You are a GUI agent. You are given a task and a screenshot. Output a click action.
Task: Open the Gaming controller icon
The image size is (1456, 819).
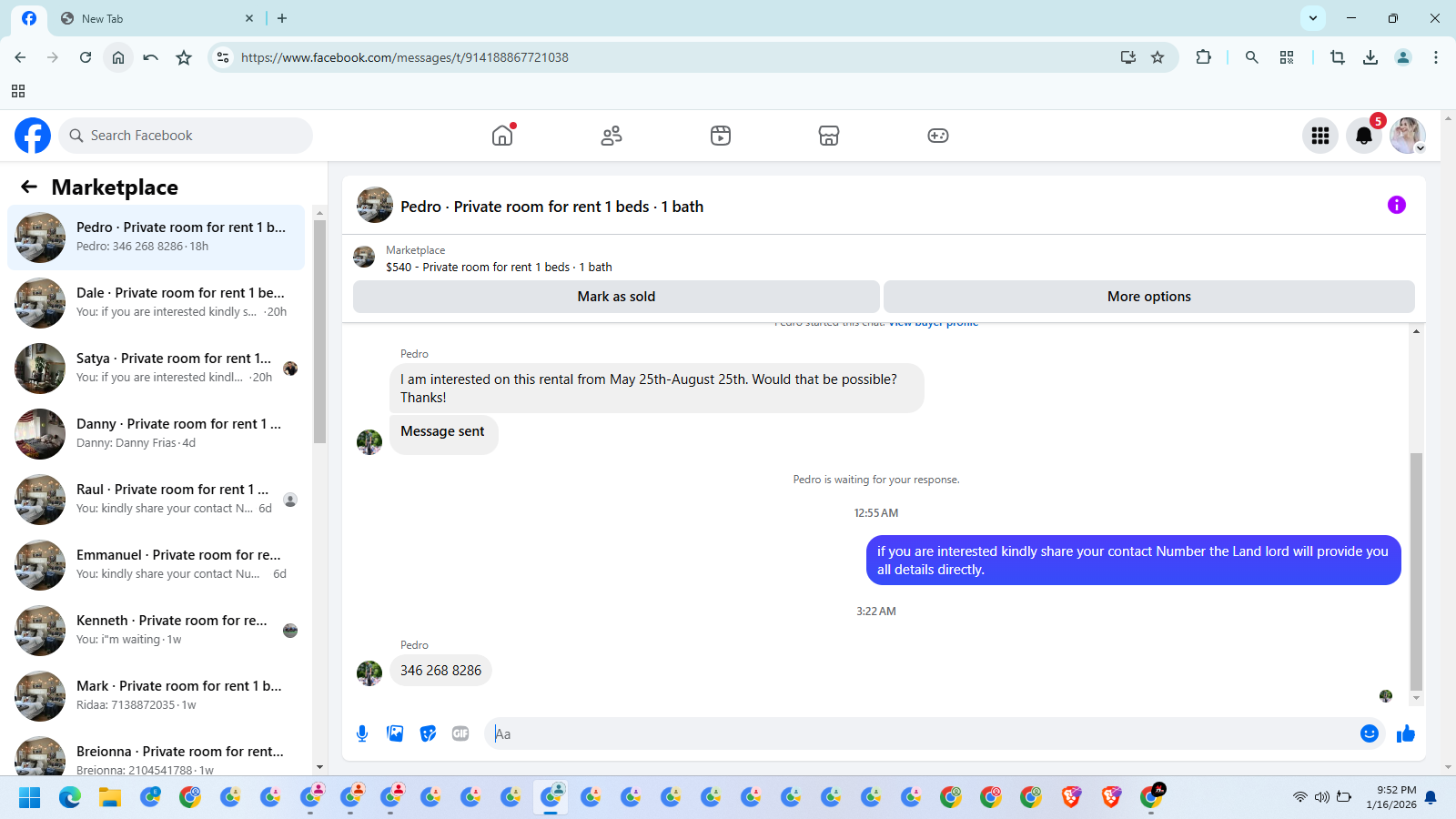point(938,136)
